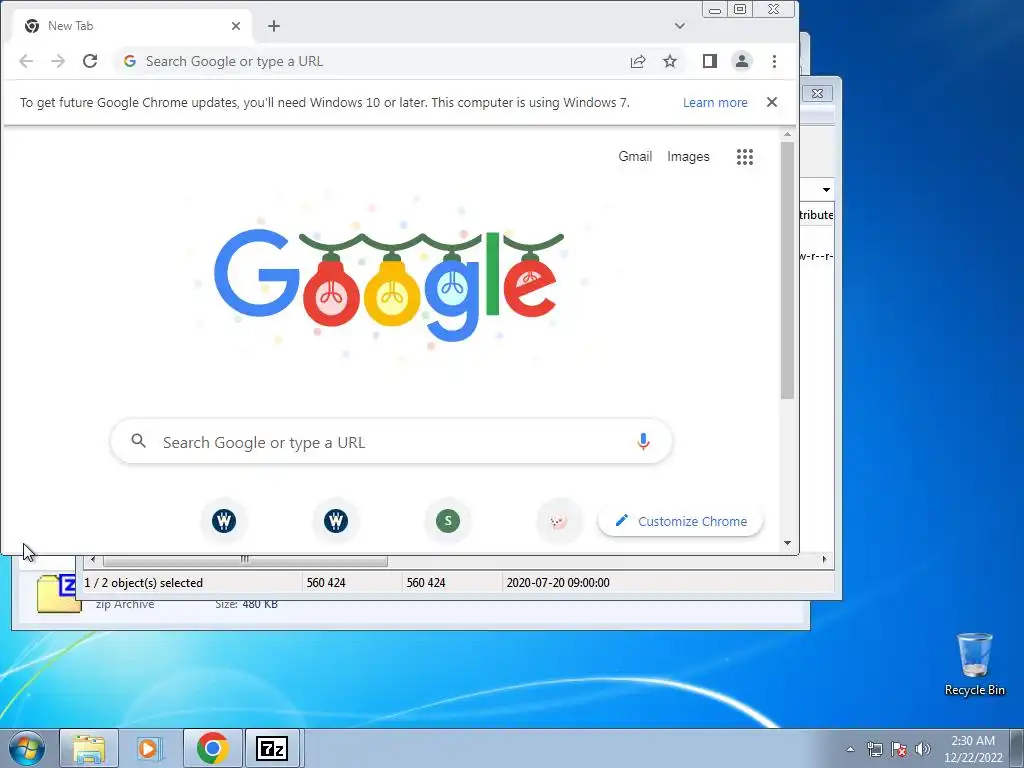
Task: Open the 7-Zip path dropdown arrow
Action: (826, 190)
